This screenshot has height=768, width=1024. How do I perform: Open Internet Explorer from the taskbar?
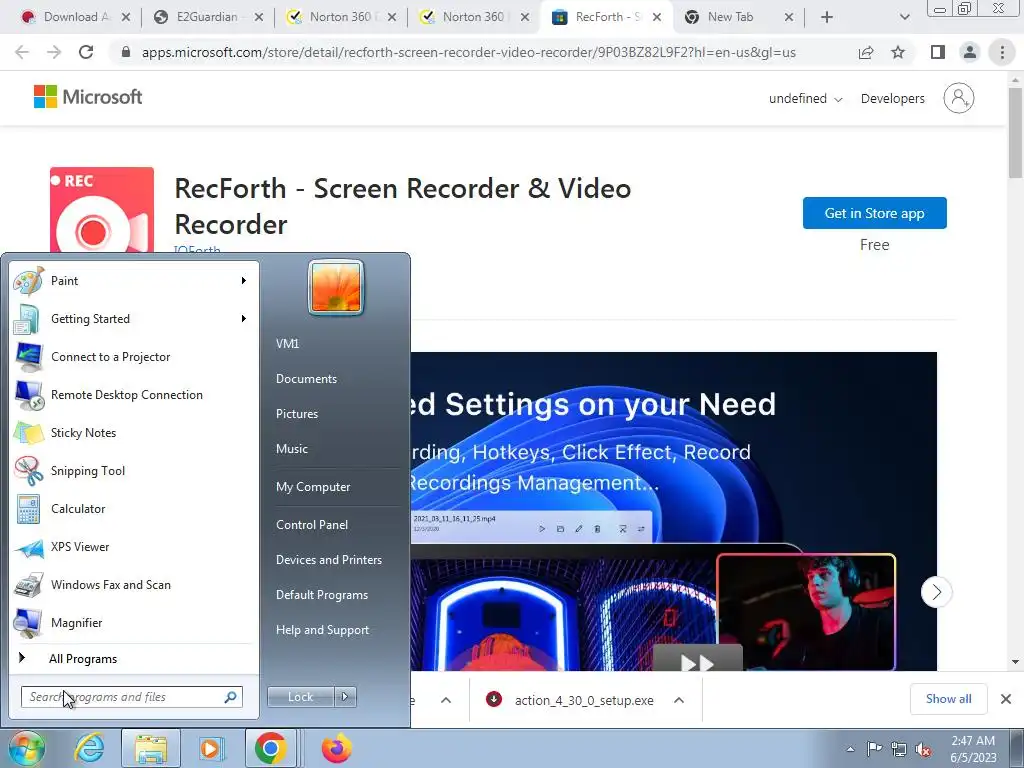click(x=89, y=748)
